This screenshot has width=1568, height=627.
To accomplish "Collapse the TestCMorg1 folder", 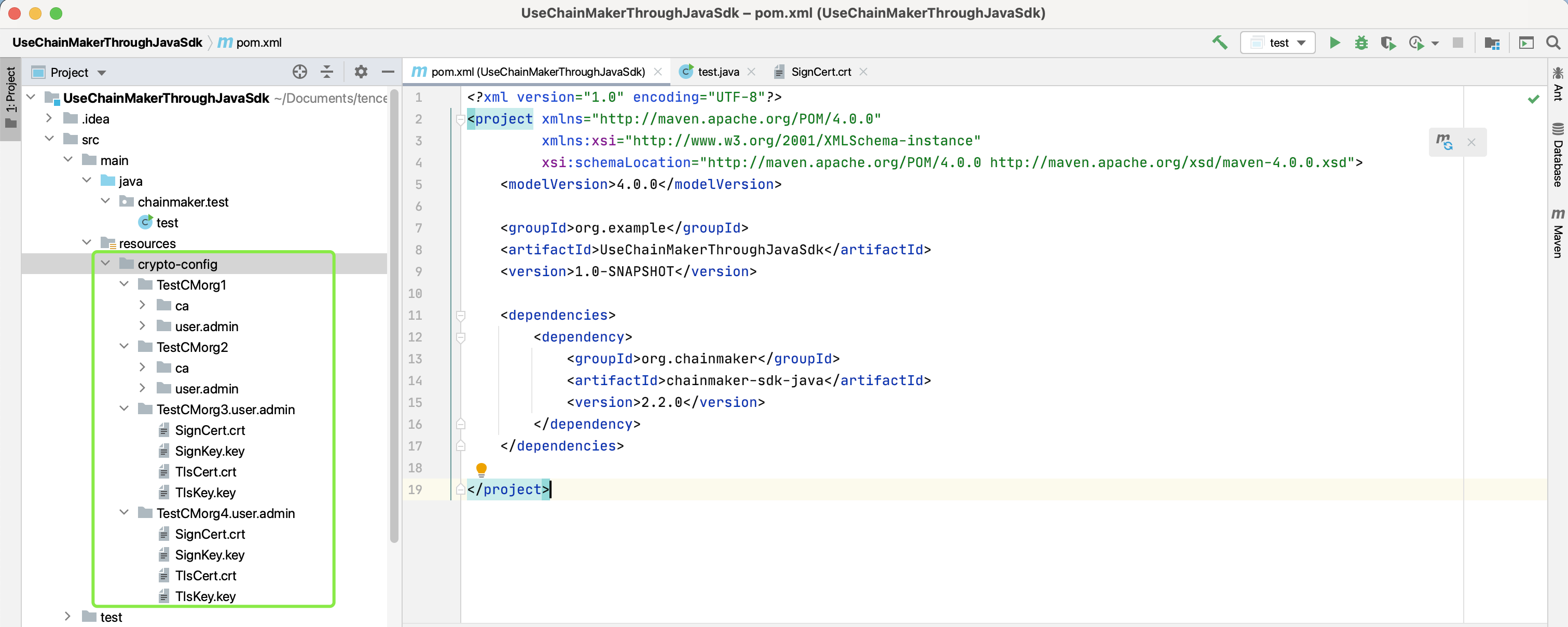I will (x=124, y=284).
